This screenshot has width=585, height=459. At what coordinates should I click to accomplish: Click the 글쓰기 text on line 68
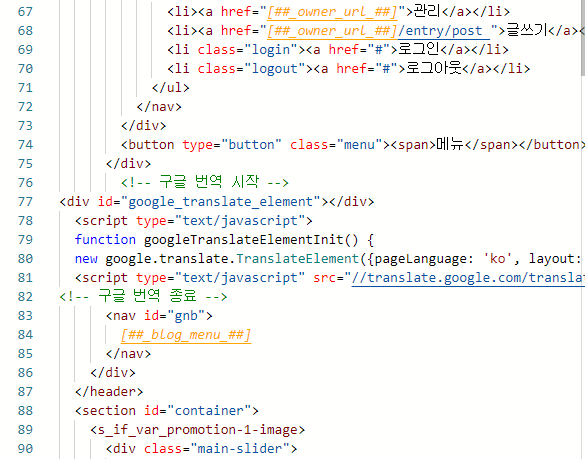pyautogui.click(x=526, y=30)
